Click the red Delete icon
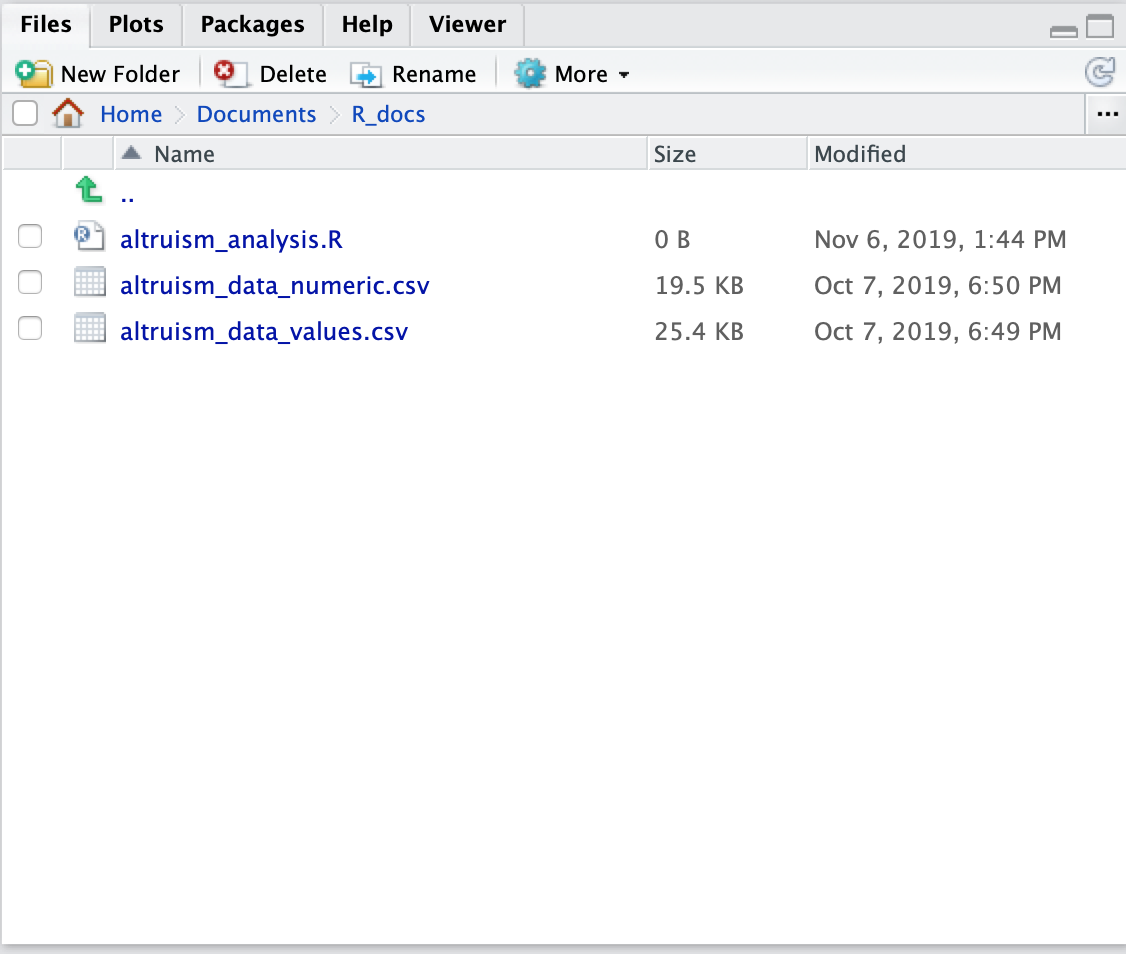Screen dimensions: 1126x954 [231, 73]
